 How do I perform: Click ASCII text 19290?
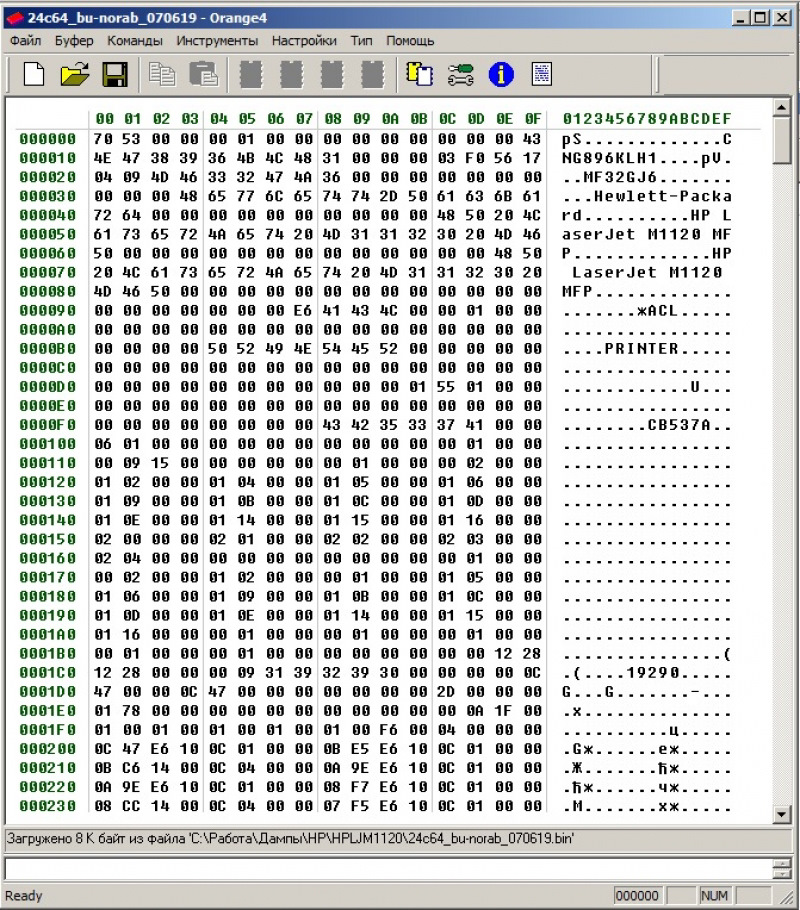click(x=652, y=673)
